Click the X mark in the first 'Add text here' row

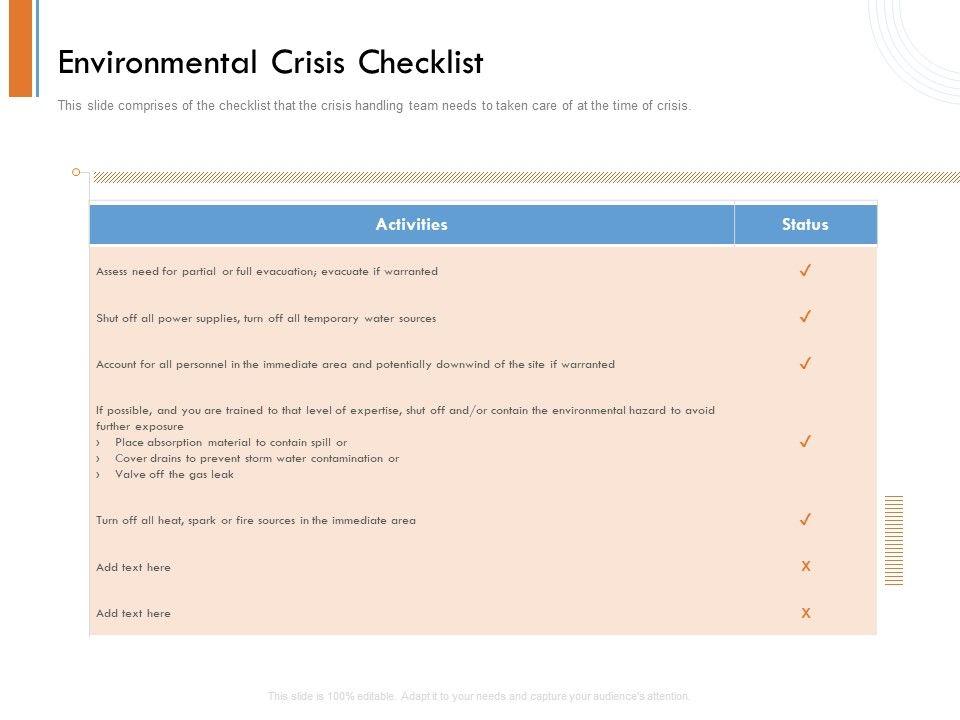point(806,566)
